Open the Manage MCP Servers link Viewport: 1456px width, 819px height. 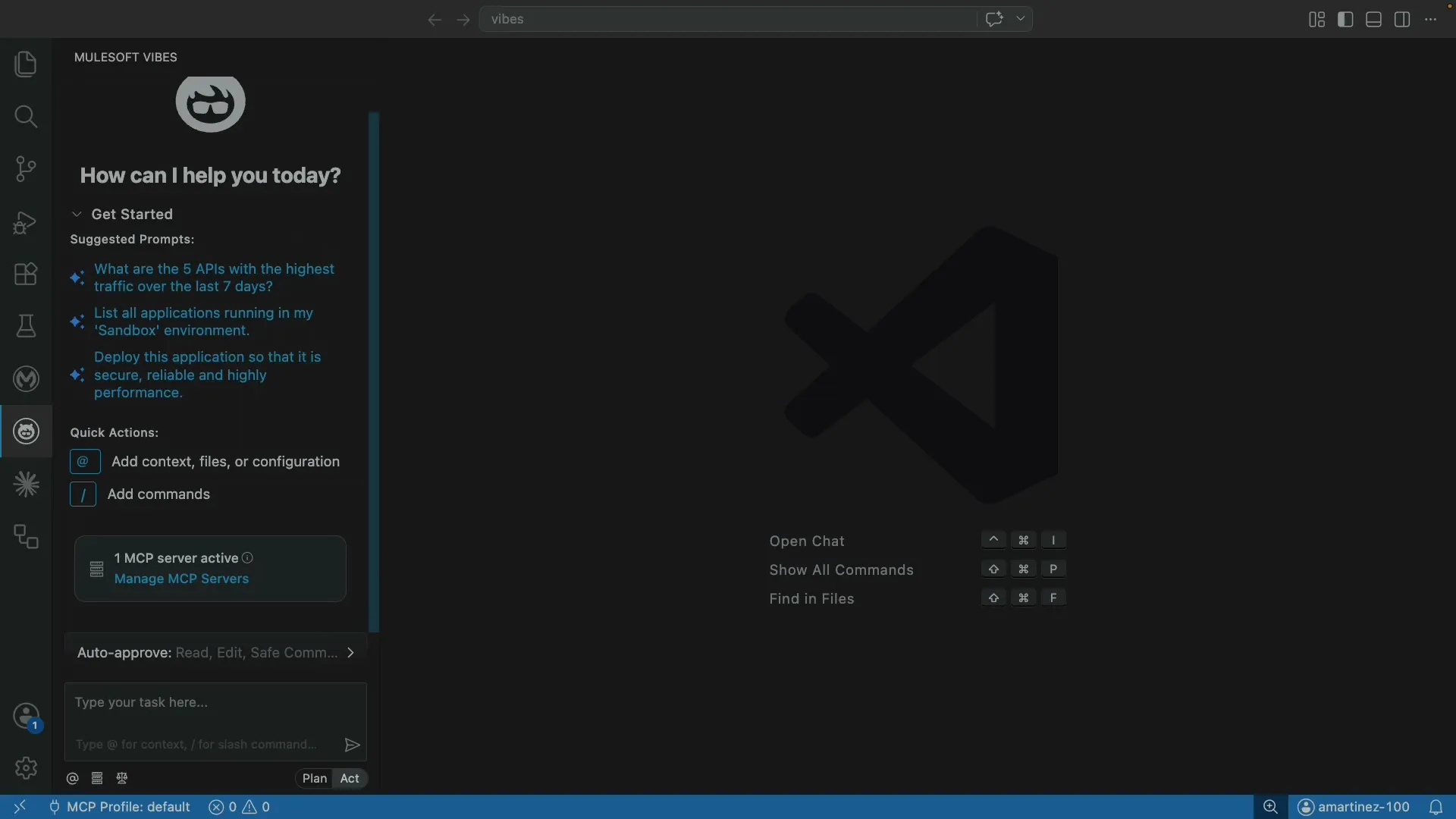coord(181,579)
